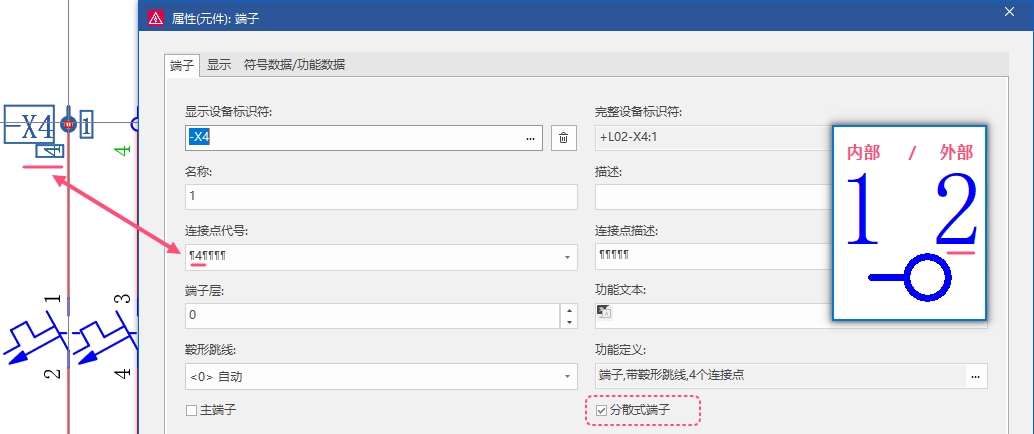Click into the 名称 input field
This screenshot has height=434, width=1034.
point(380,197)
